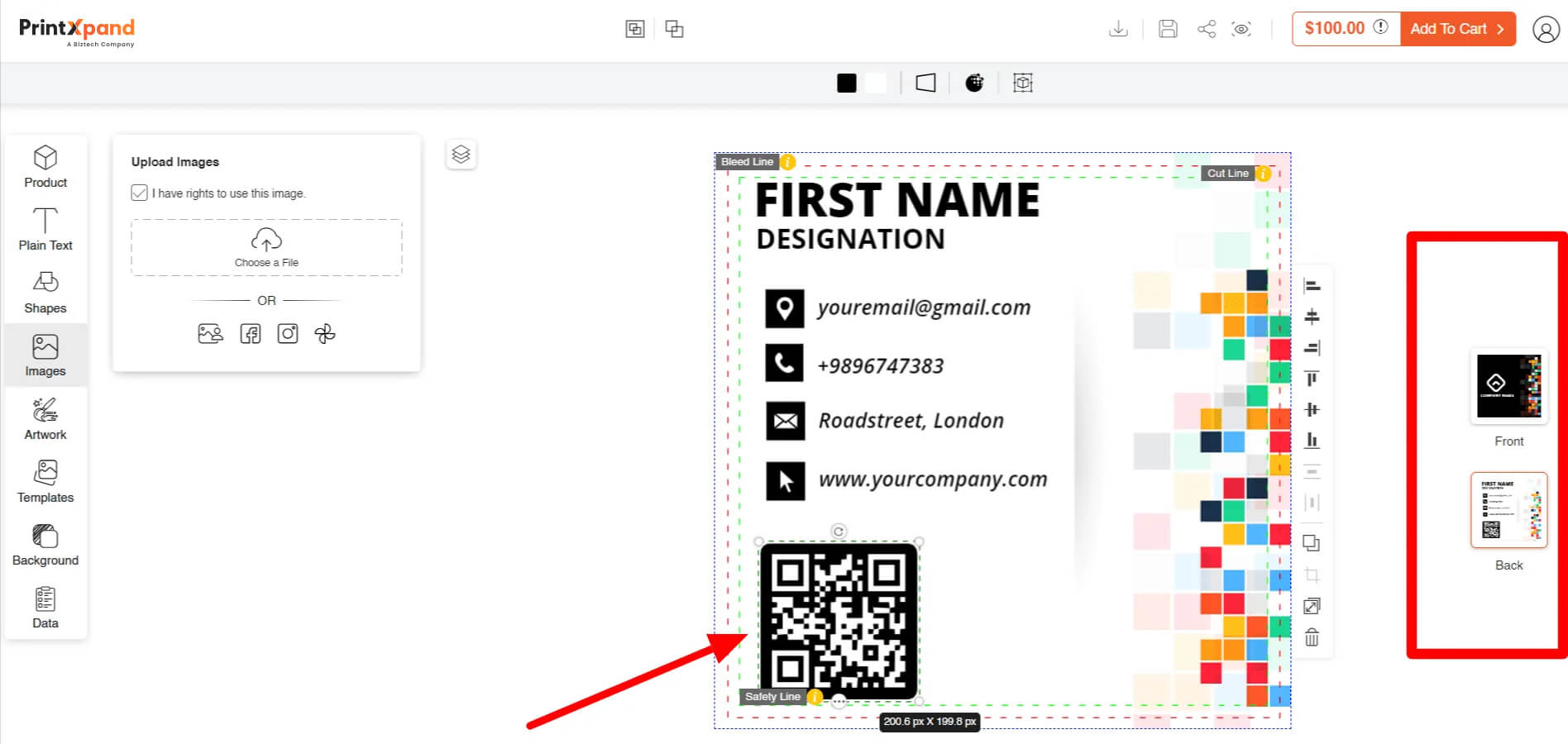Open the preview eye icon
This screenshot has width=1568, height=744.
tap(1241, 29)
